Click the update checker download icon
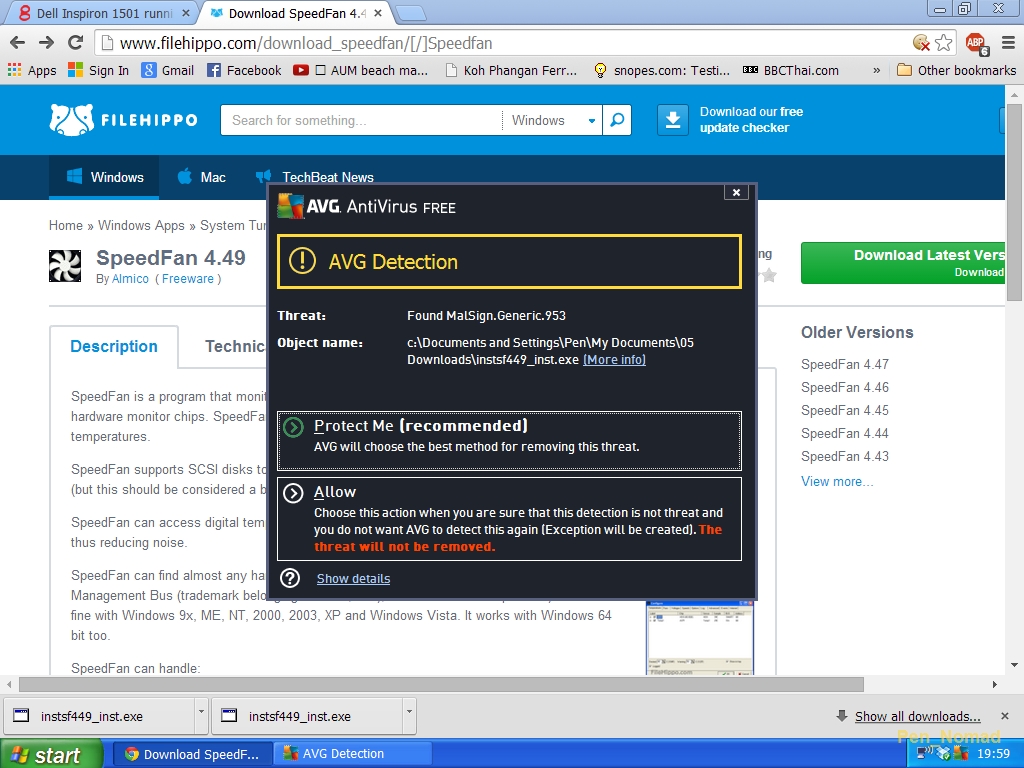The height and width of the screenshot is (768, 1024). [x=673, y=120]
